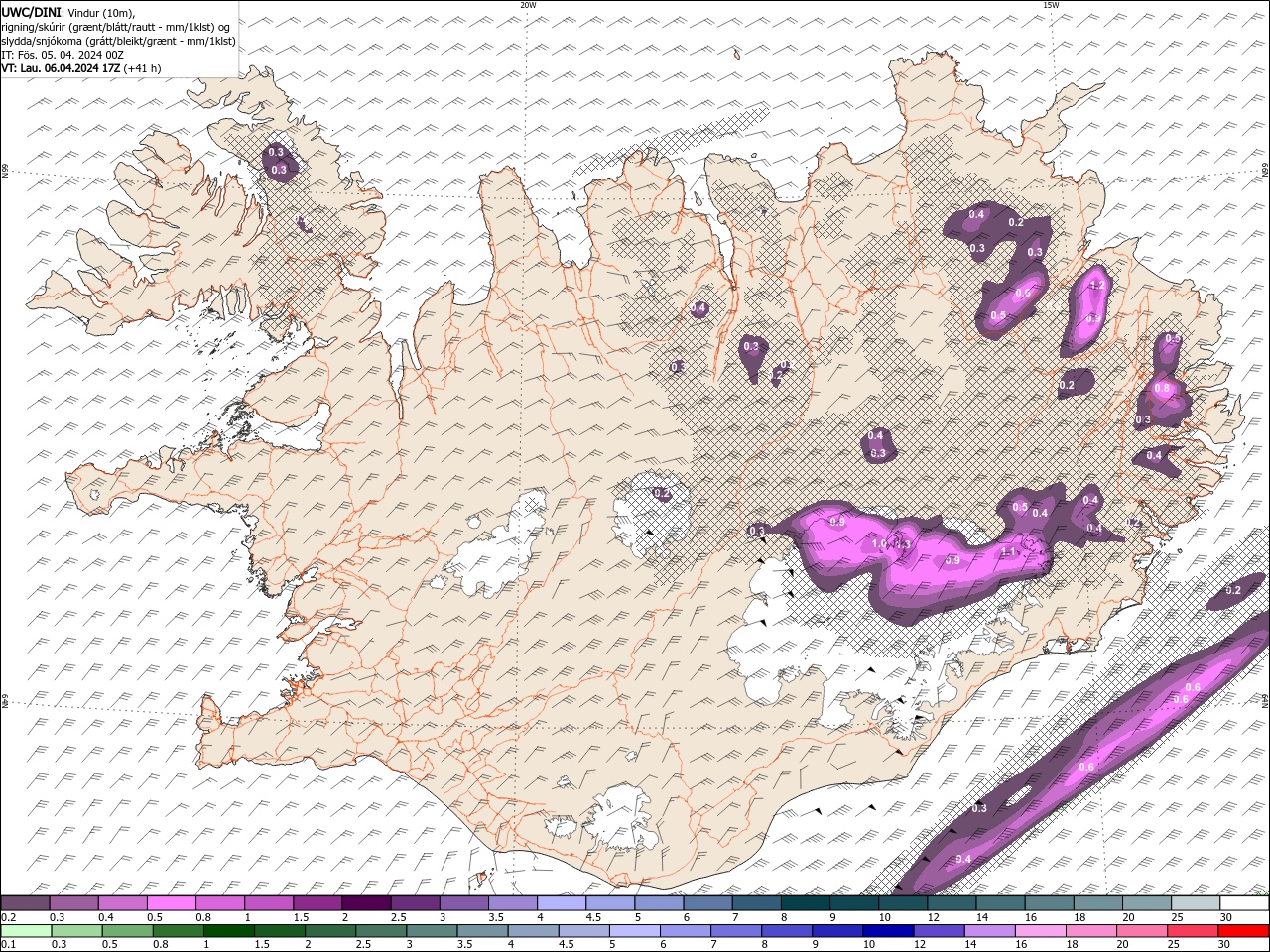Select the rain legend swatch starting at 2.5
Image resolution: width=1270 pixels, height=952 pixels.
pyautogui.click(x=380, y=931)
